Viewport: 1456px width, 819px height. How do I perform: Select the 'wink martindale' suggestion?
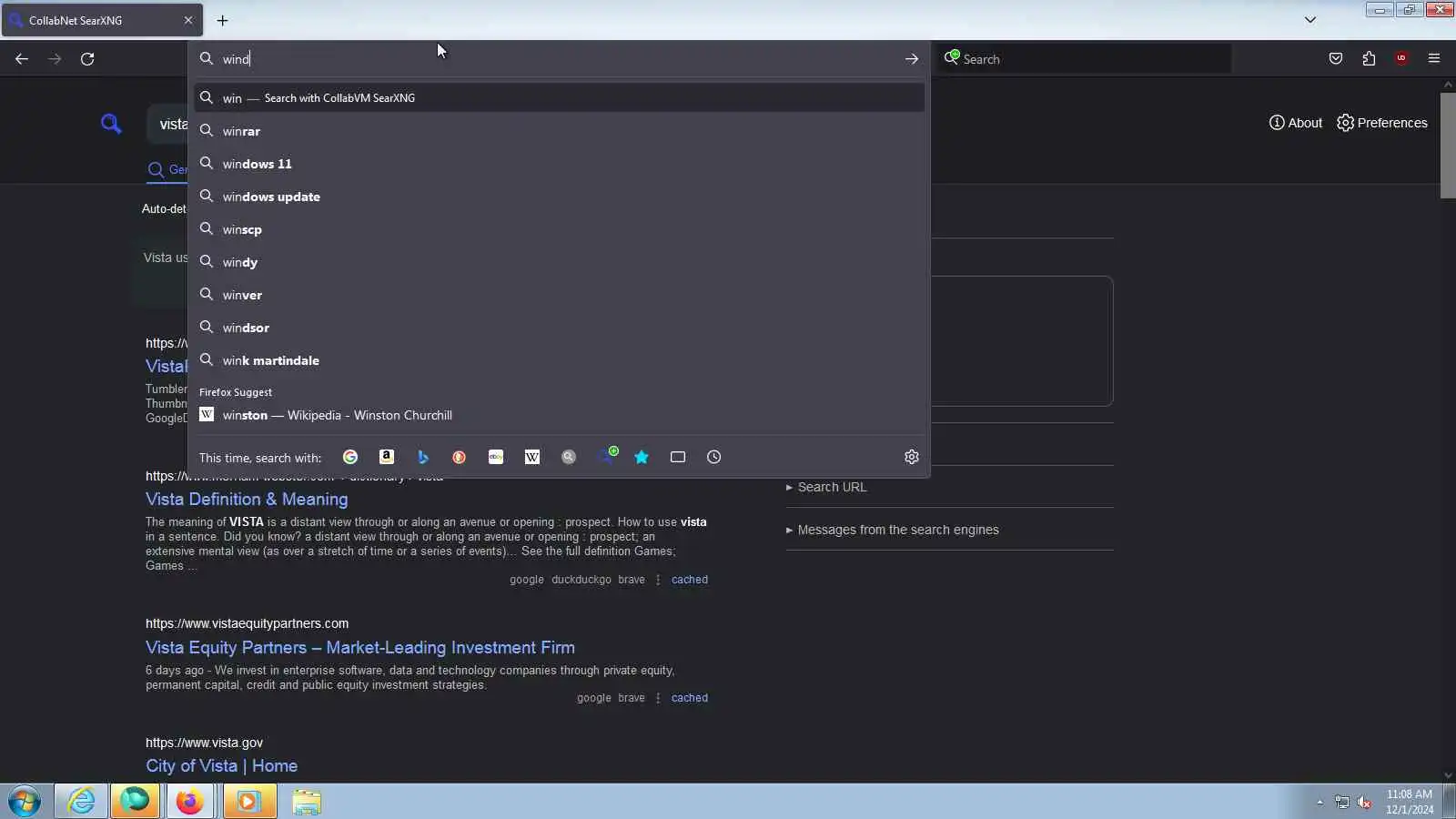[x=560, y=360]
